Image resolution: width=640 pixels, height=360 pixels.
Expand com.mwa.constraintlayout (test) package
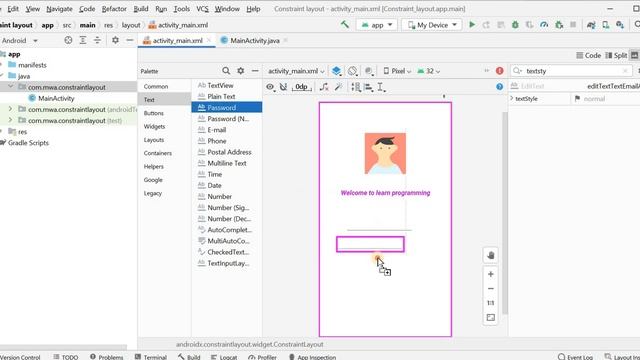pyautogui.click(x=11, y=120)
